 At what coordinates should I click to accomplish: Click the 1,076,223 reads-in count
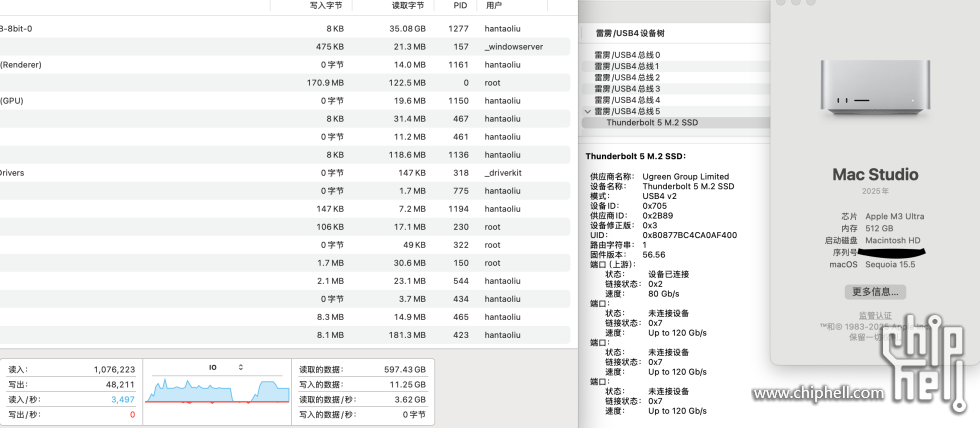pos(114,370)
